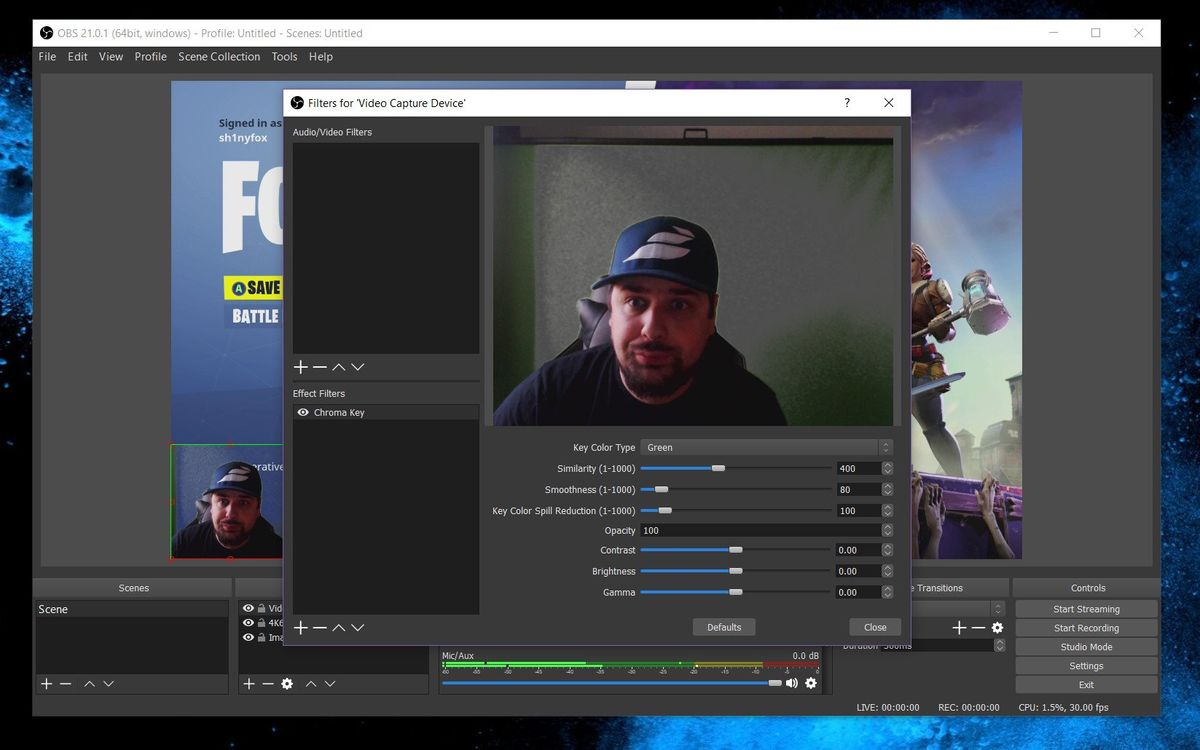The height and width of the screenshot is (750, 1200).
Task: Open the Scene Collection menu
Action: coord(219,56)
